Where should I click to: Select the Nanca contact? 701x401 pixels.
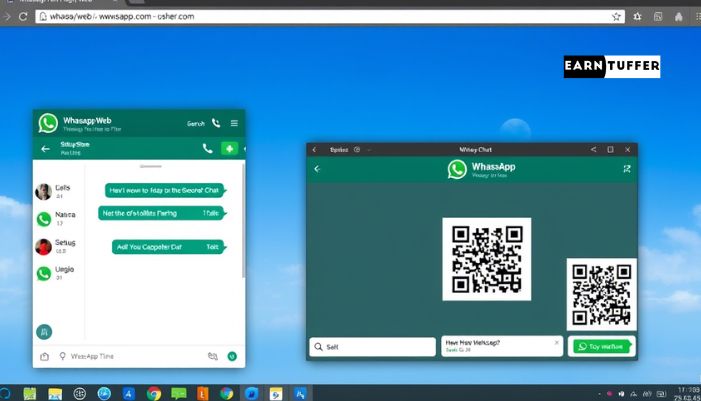58,219
